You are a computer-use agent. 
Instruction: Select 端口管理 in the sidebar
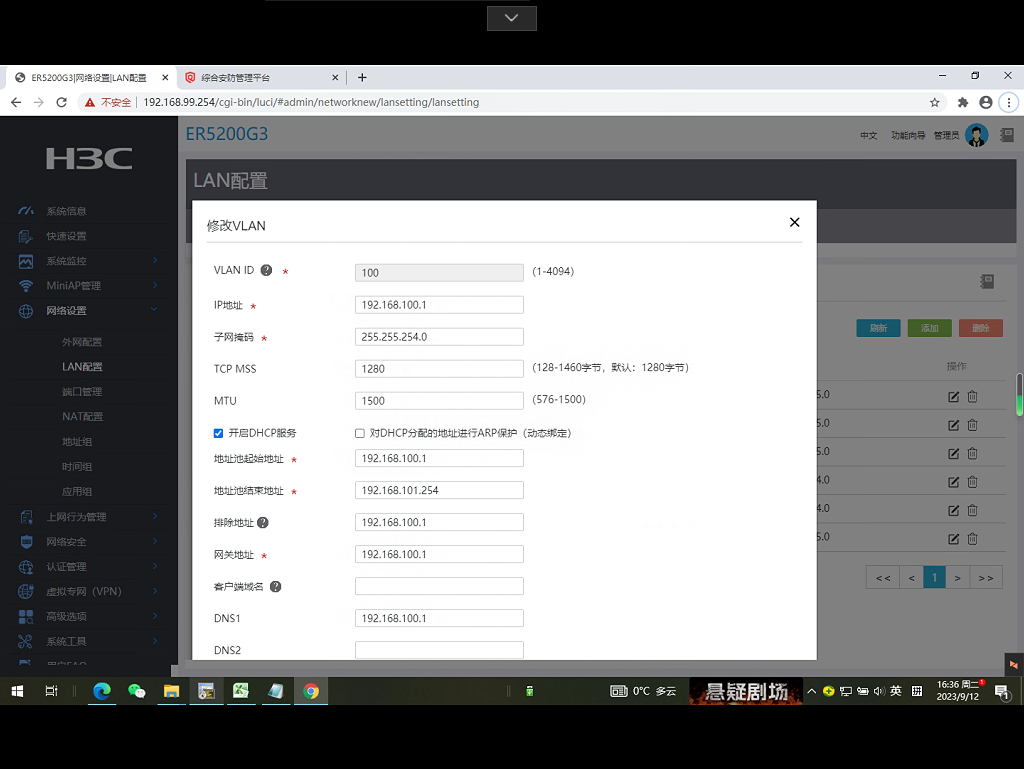tap(82, 392)
